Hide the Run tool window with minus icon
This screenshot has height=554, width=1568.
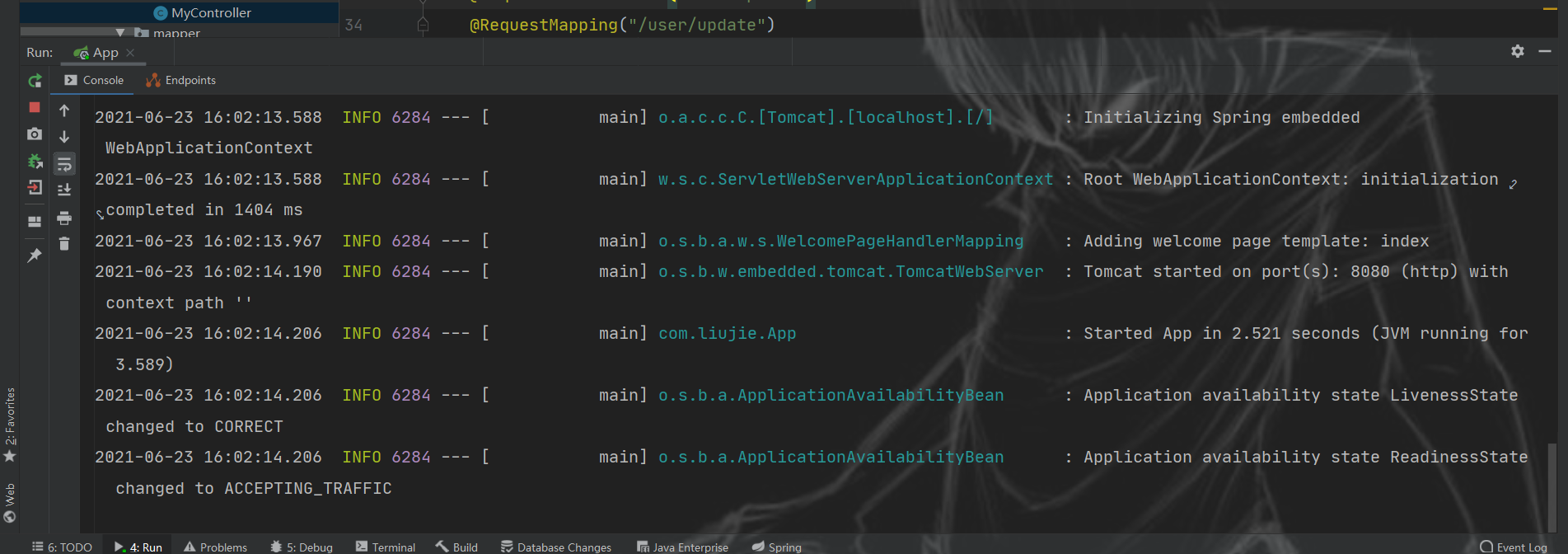tap(1545, 51)
